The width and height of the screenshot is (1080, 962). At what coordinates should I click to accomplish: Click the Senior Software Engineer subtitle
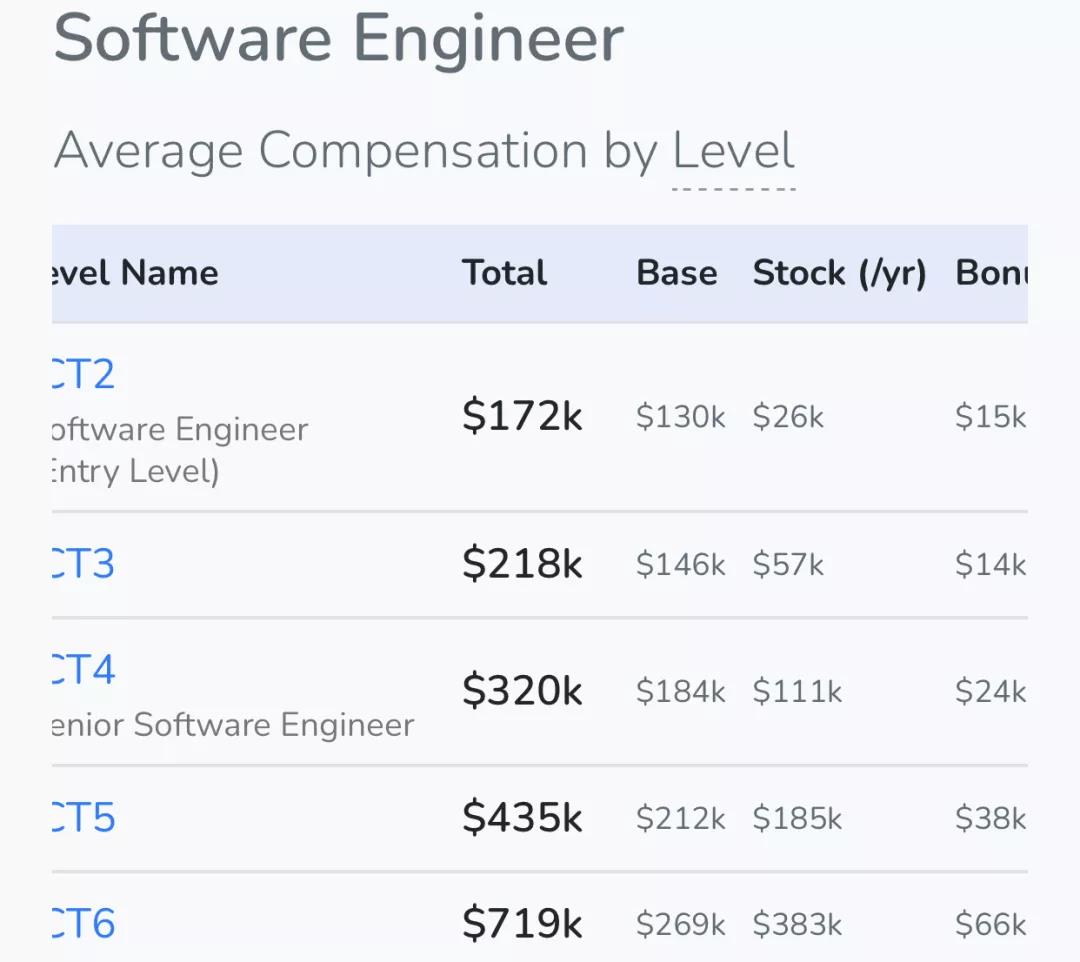coord(233,725)
